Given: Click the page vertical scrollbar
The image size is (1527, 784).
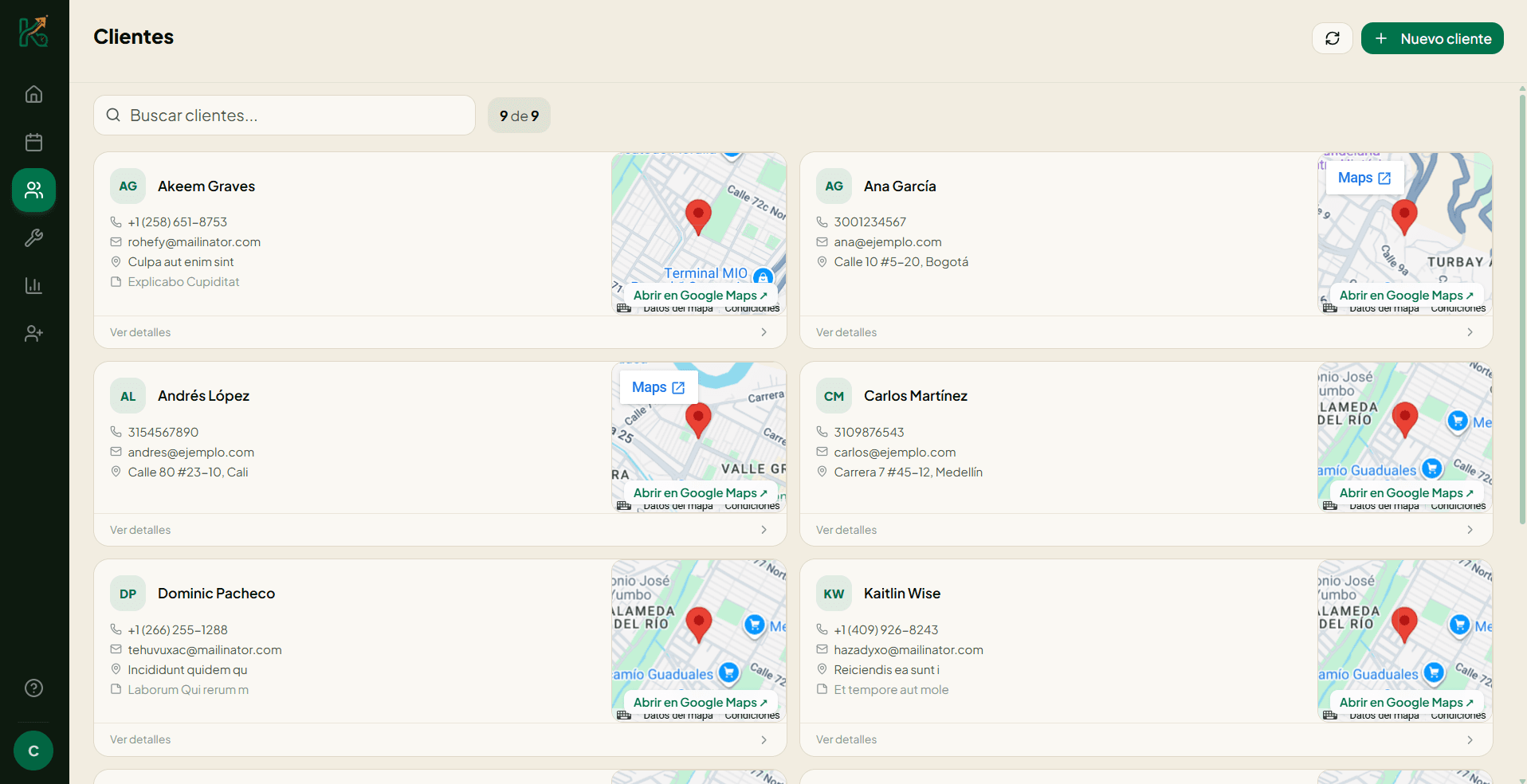Looking at the screenshot, I should coord(1522,309).
